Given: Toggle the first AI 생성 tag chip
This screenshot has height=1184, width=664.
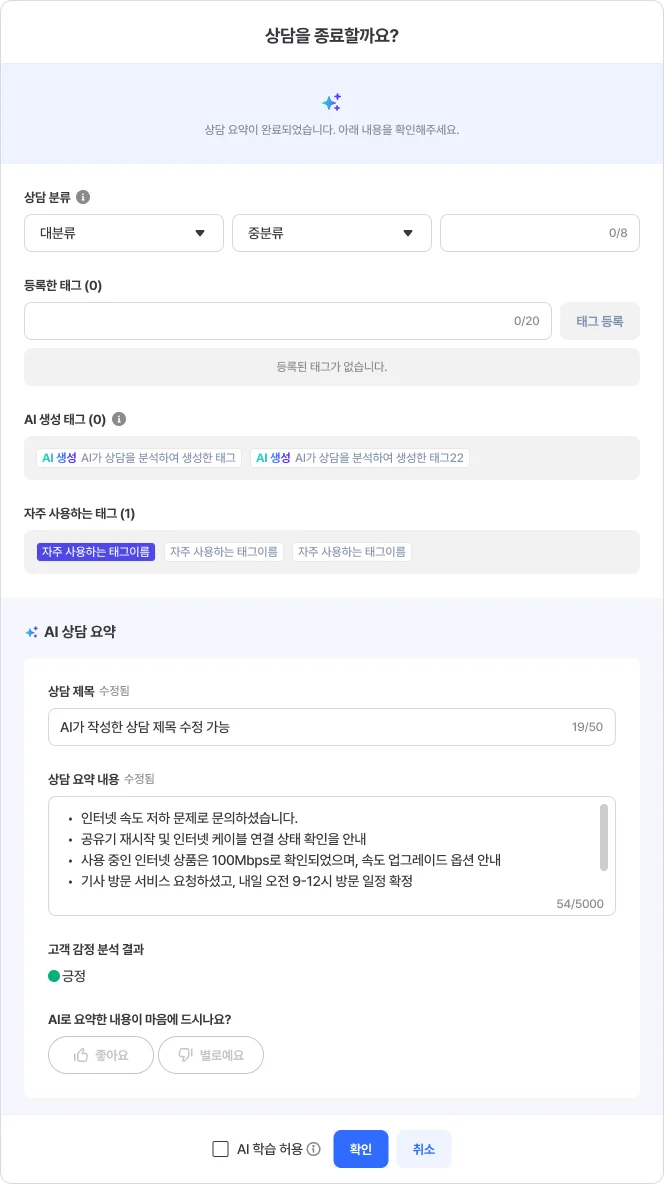Looking at the screenshot, I should pos(138,458).
